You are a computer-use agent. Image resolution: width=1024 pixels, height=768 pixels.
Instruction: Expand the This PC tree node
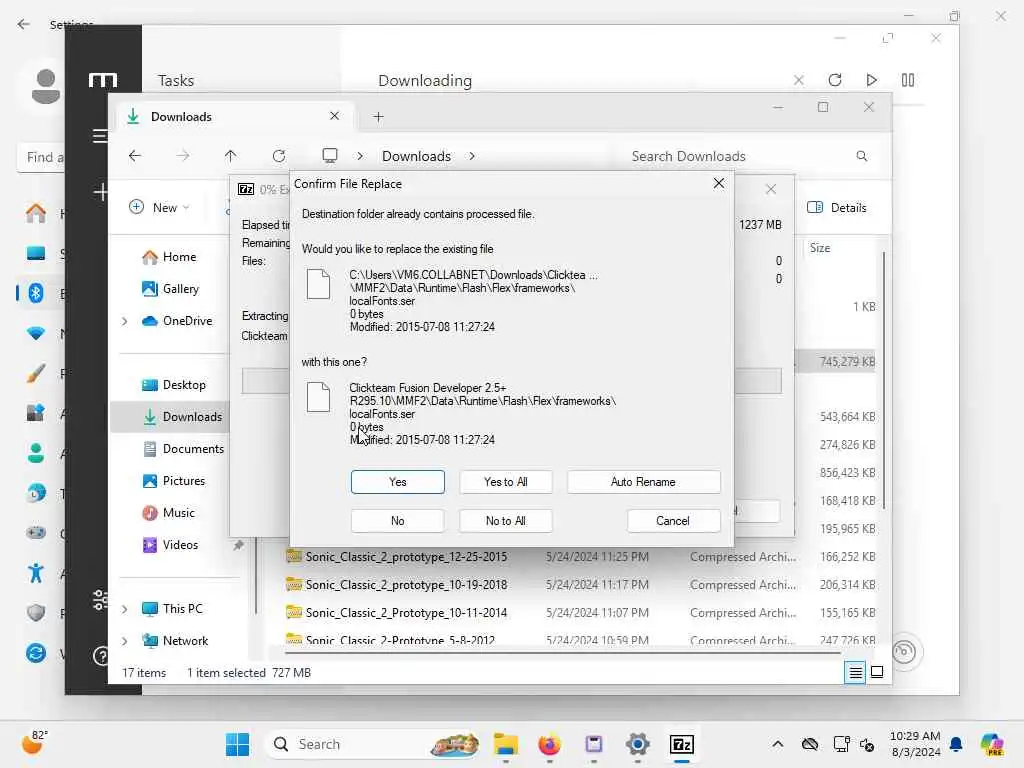(x=124, y=609)
